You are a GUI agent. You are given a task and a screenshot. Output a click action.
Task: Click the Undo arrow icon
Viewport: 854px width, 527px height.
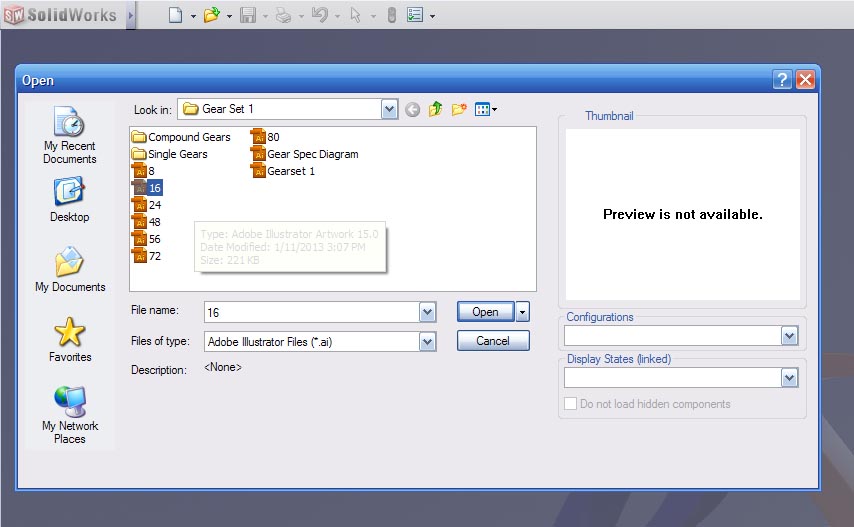(320, 15)
